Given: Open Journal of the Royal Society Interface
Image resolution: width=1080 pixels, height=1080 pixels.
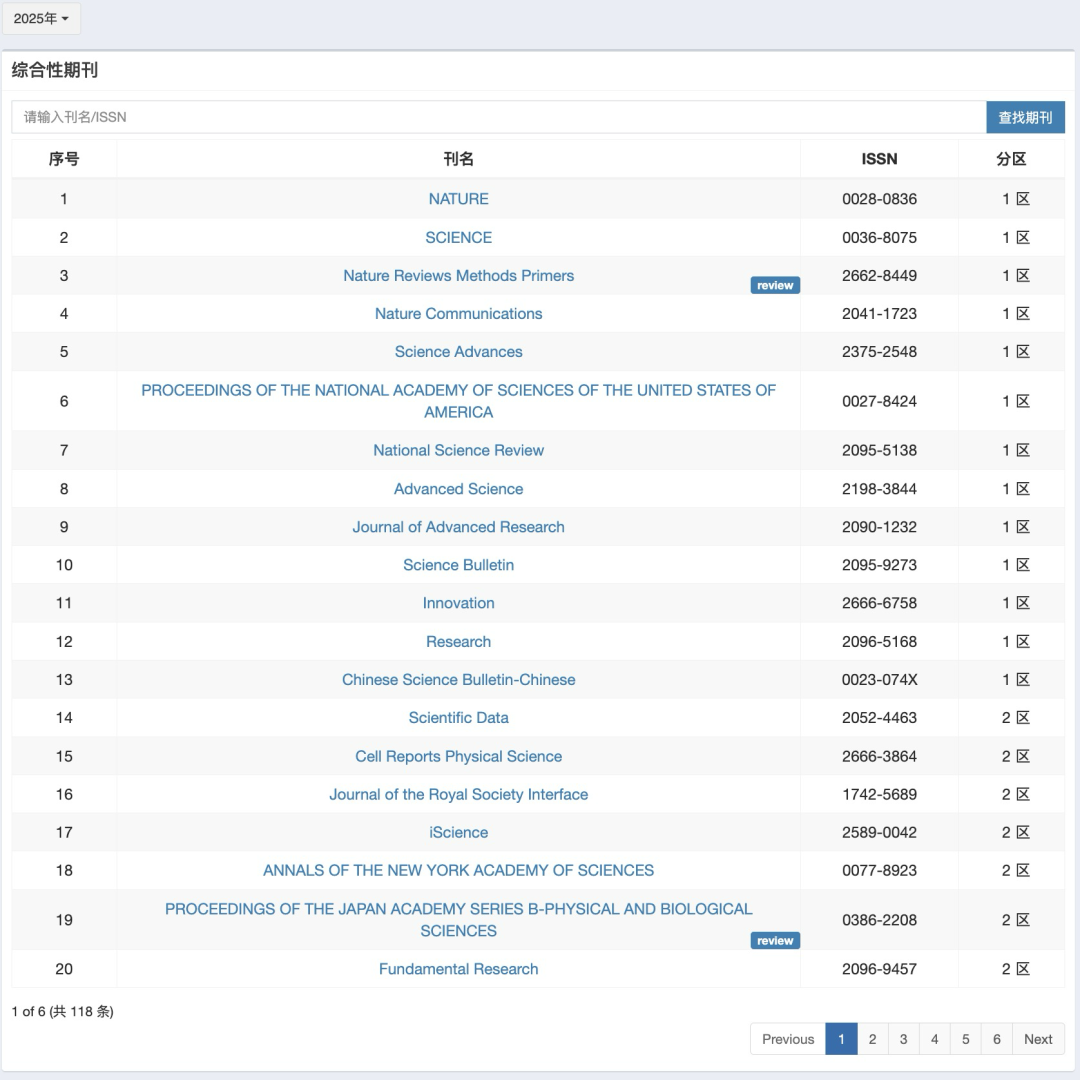Looking at the screenshot, I should click(458, 794).
